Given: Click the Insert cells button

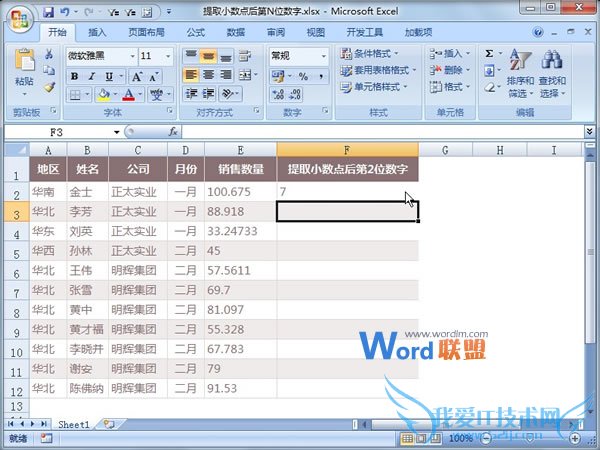Looking at the screenshot, I should 449,54.
